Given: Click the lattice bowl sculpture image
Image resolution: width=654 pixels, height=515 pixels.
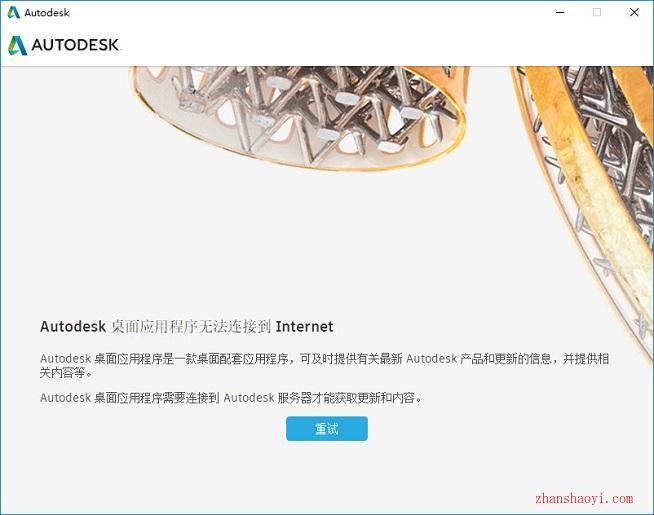Looking at the screenshot, I should pos(298,117).
